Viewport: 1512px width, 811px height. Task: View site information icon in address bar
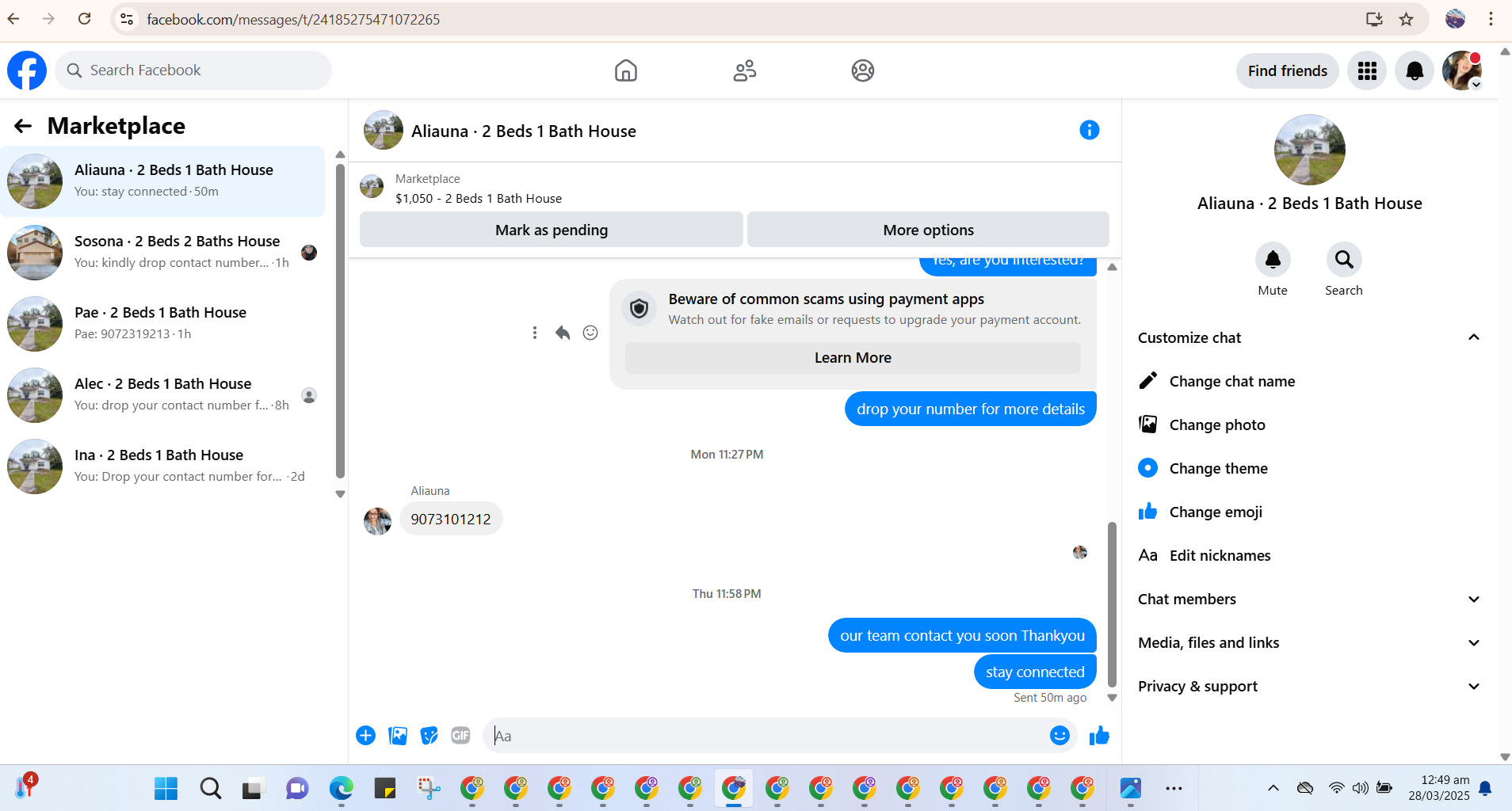127,19
